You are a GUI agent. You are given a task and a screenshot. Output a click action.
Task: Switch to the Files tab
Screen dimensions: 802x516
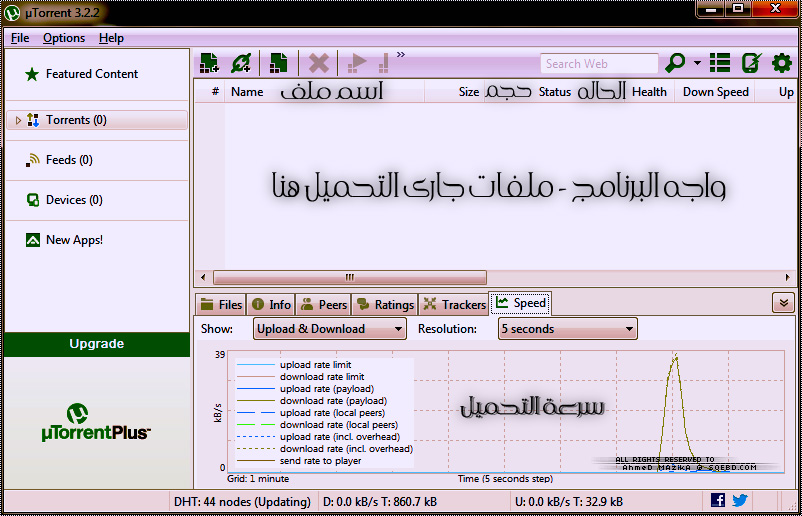click(221, 304)
